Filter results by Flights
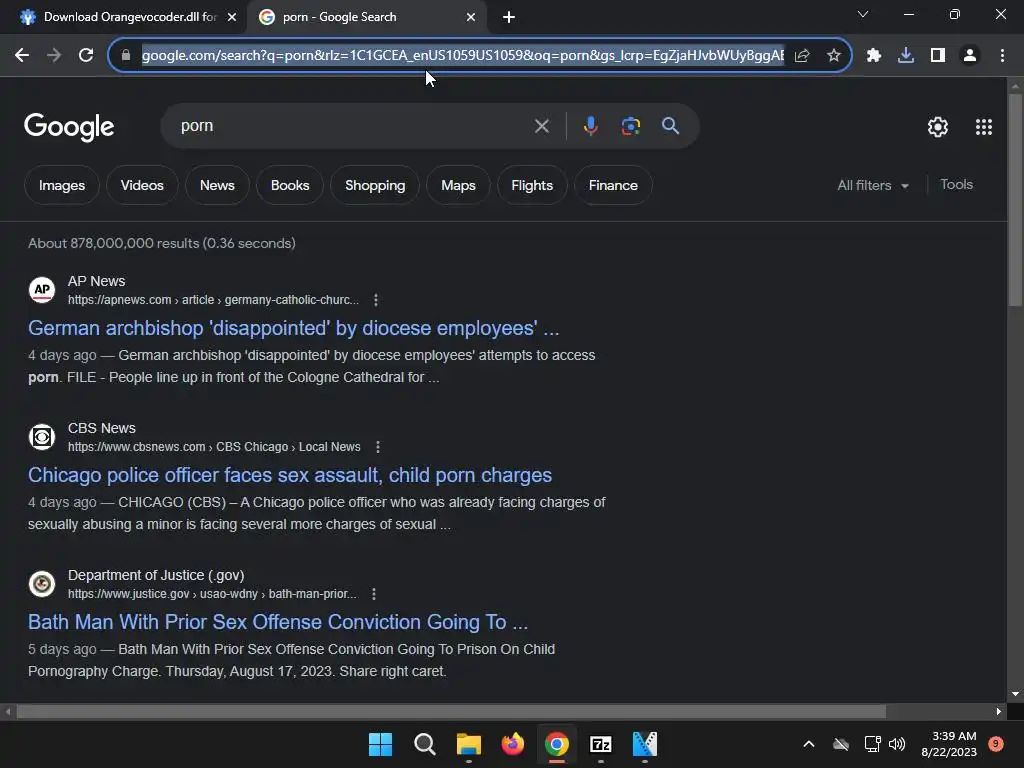Screen dimensions: 1024x768 (532, 185)
